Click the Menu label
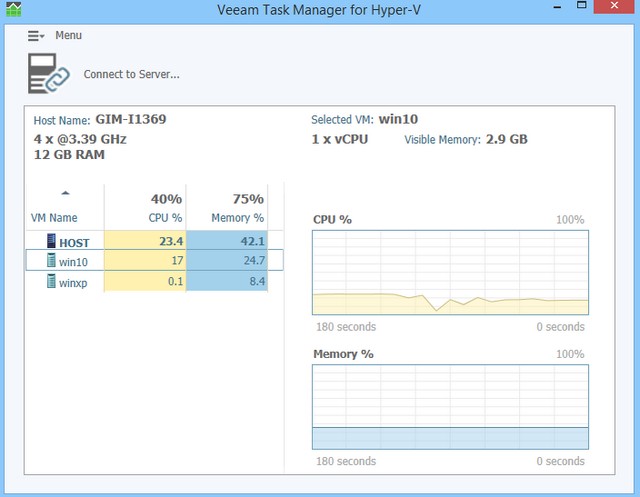 (x=69, y=36)
